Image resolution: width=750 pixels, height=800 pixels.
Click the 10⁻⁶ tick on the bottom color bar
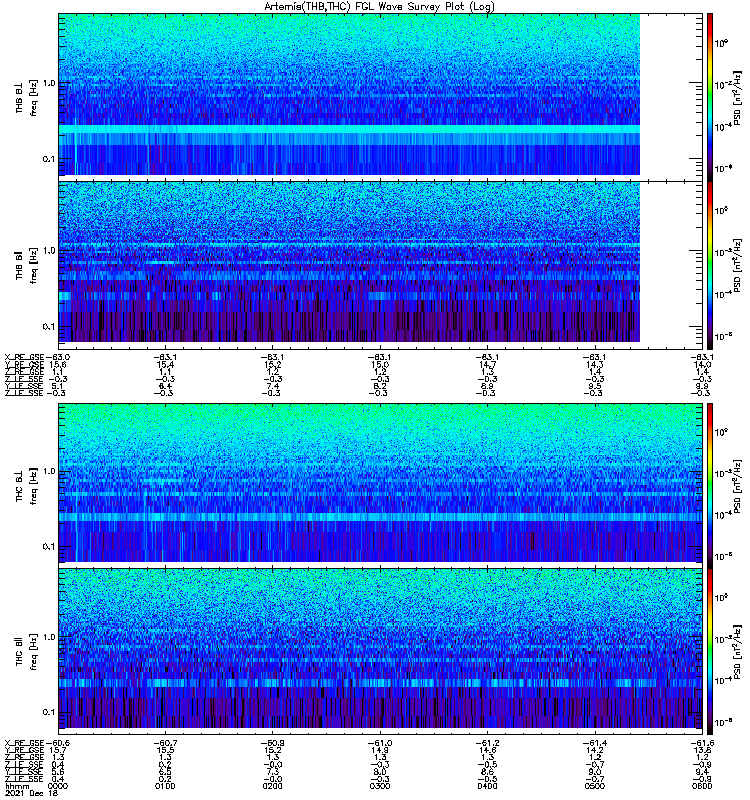pos(723,721)
